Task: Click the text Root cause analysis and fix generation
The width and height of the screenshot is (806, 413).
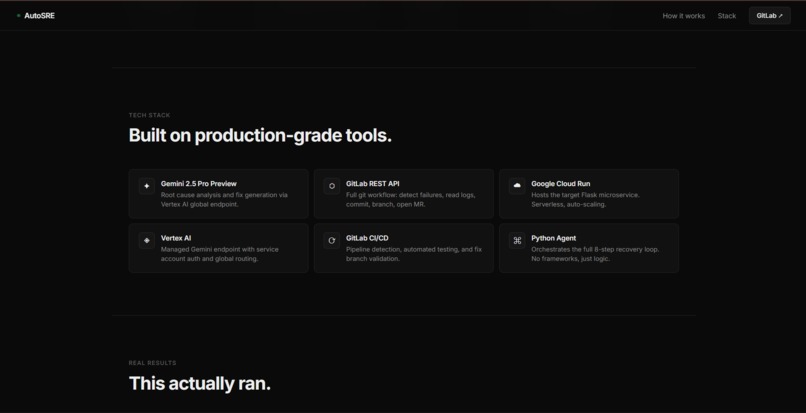Action: pyautogui.click(x=218, y=195)
